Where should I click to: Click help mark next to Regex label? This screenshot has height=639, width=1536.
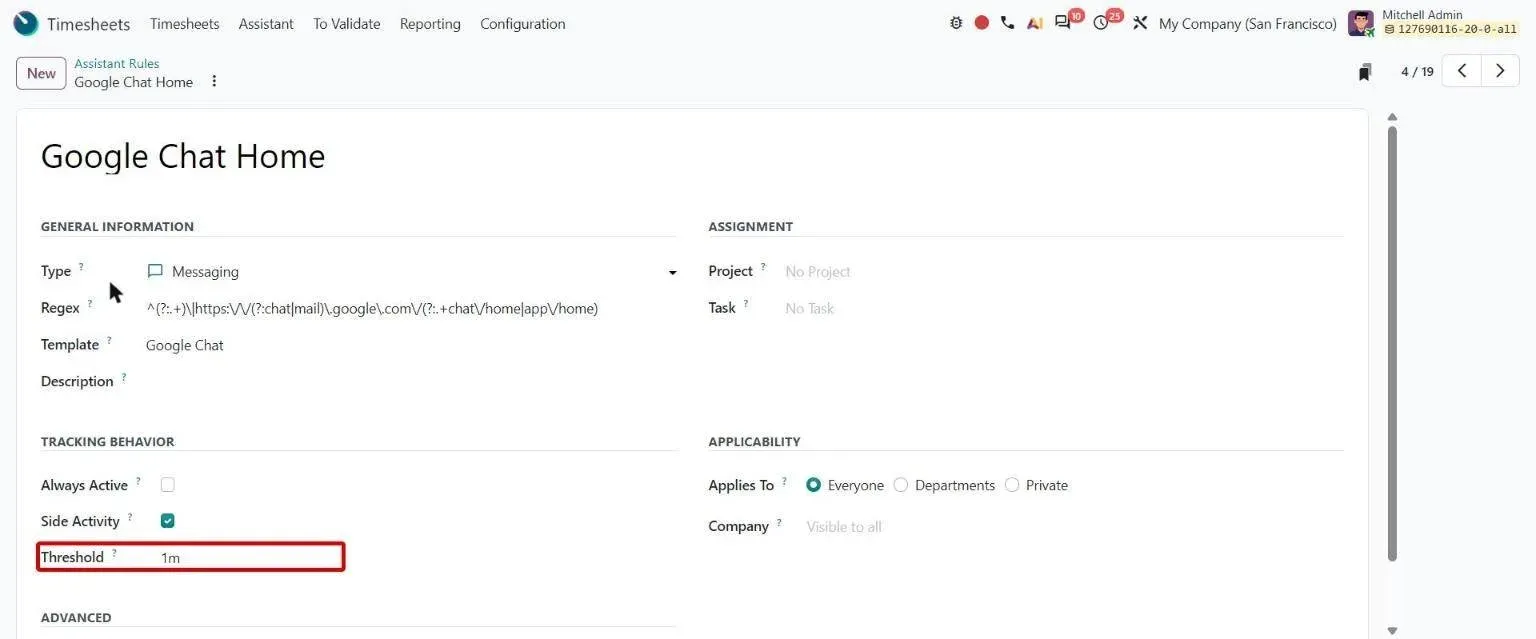(x=90, y=304)
